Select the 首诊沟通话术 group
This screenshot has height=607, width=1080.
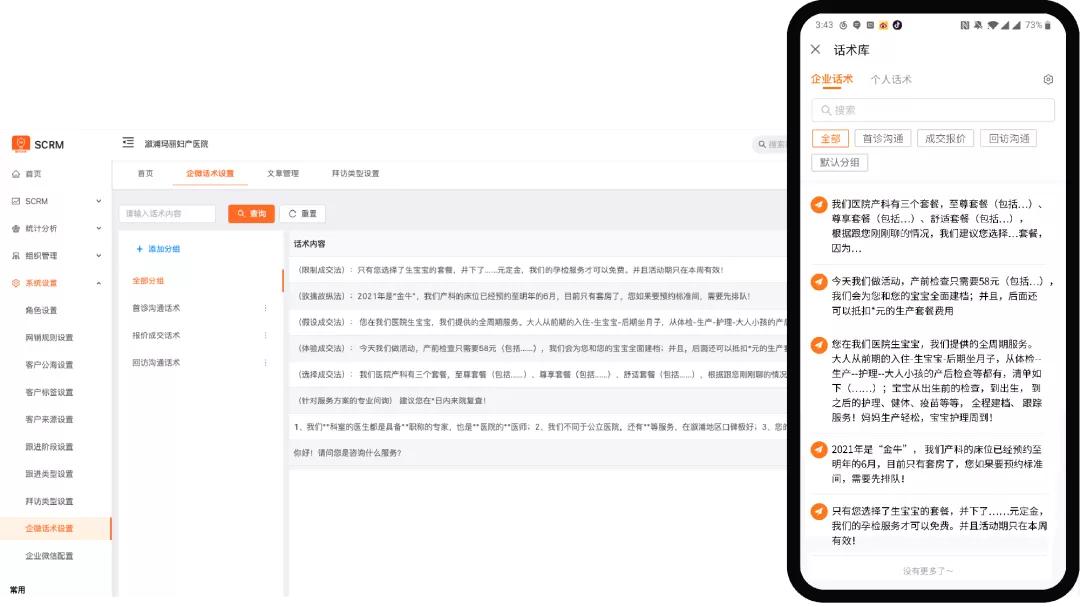[156, 308]
